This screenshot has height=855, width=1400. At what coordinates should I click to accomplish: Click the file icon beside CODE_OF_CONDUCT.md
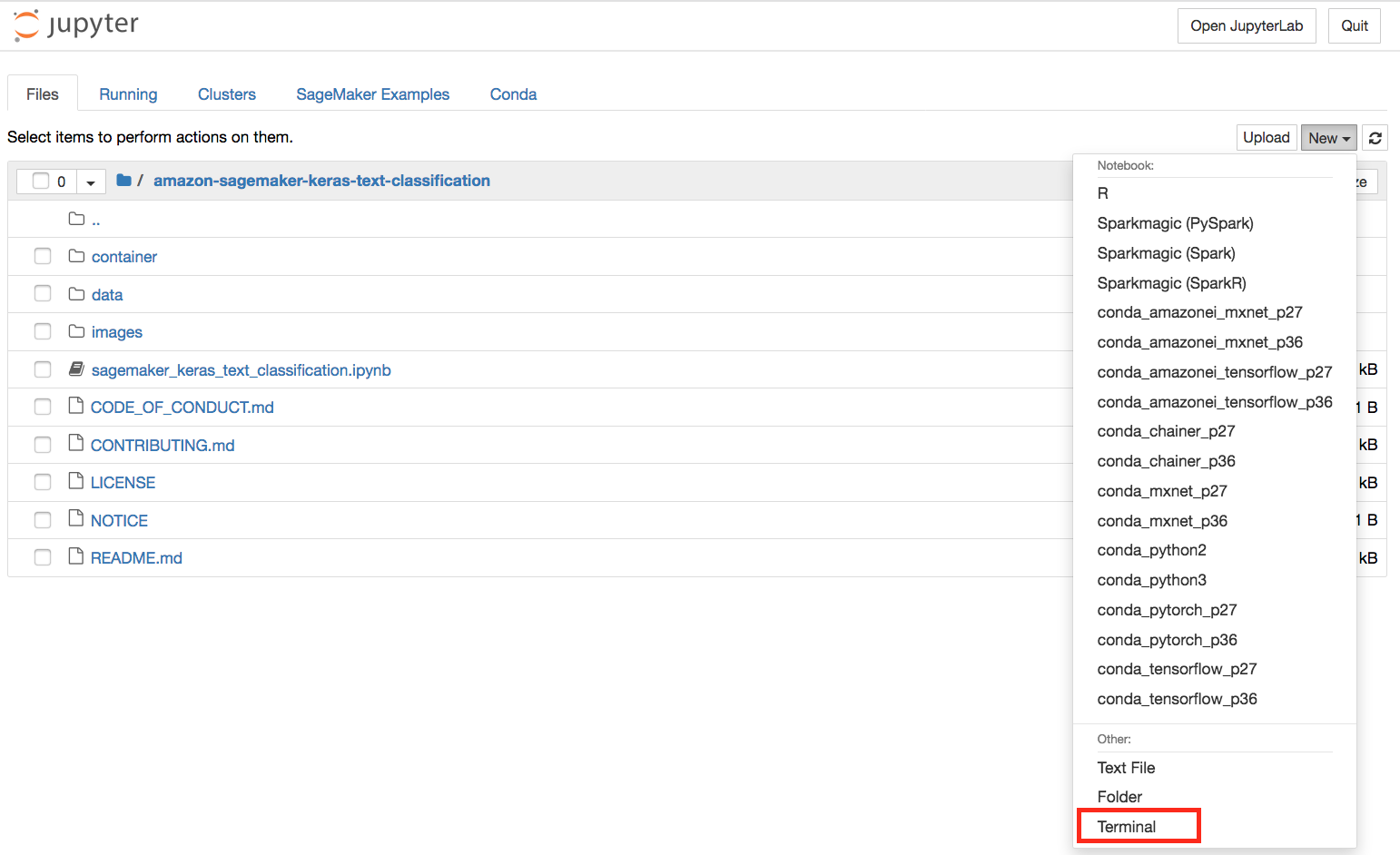click(x=76, y=407)
